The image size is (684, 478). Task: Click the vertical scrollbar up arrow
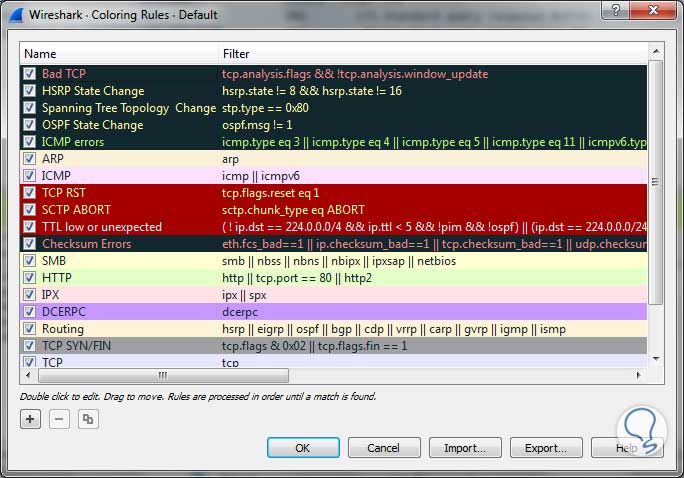(656, 51)
